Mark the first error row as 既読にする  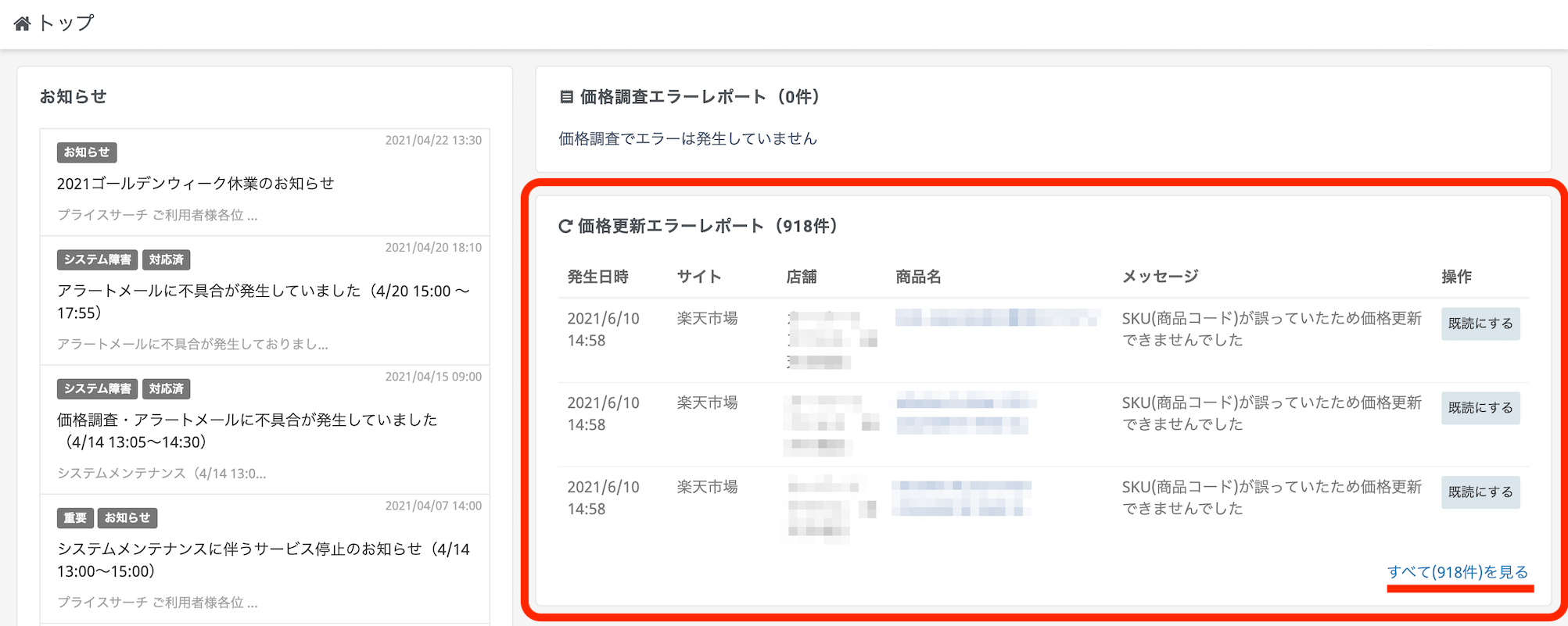[x=1480, y=324]
